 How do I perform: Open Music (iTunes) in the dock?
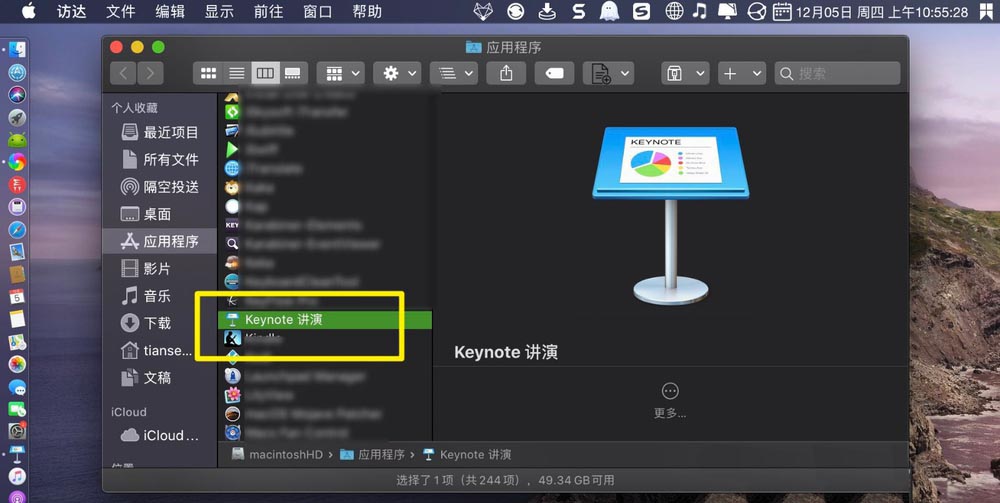17,476
